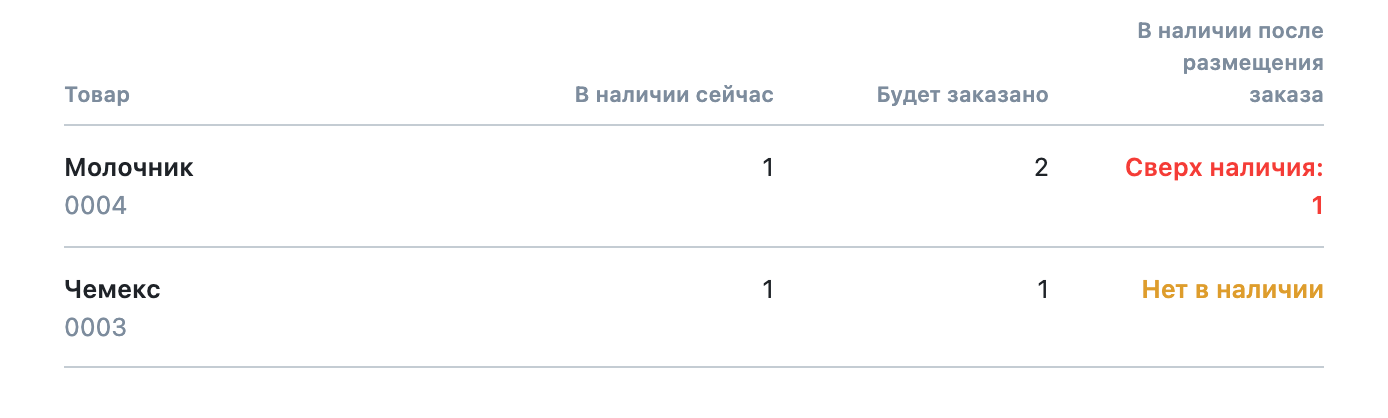This screenshot has height=418, width=1388.
Task: Click the Будет заказано column header
Action: [963, 95]
